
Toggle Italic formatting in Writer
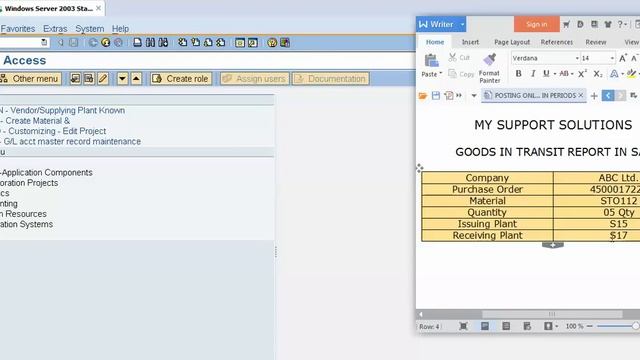click(533, 73)
